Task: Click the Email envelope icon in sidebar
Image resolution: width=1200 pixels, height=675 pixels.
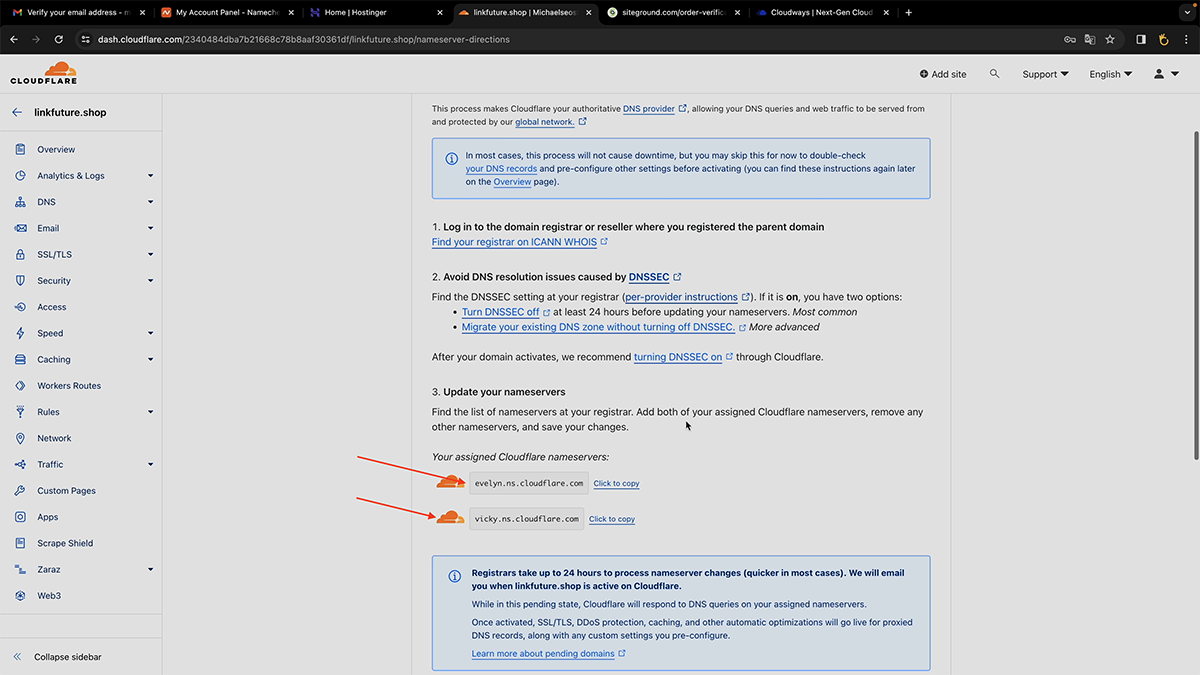Action: point(20,228)
